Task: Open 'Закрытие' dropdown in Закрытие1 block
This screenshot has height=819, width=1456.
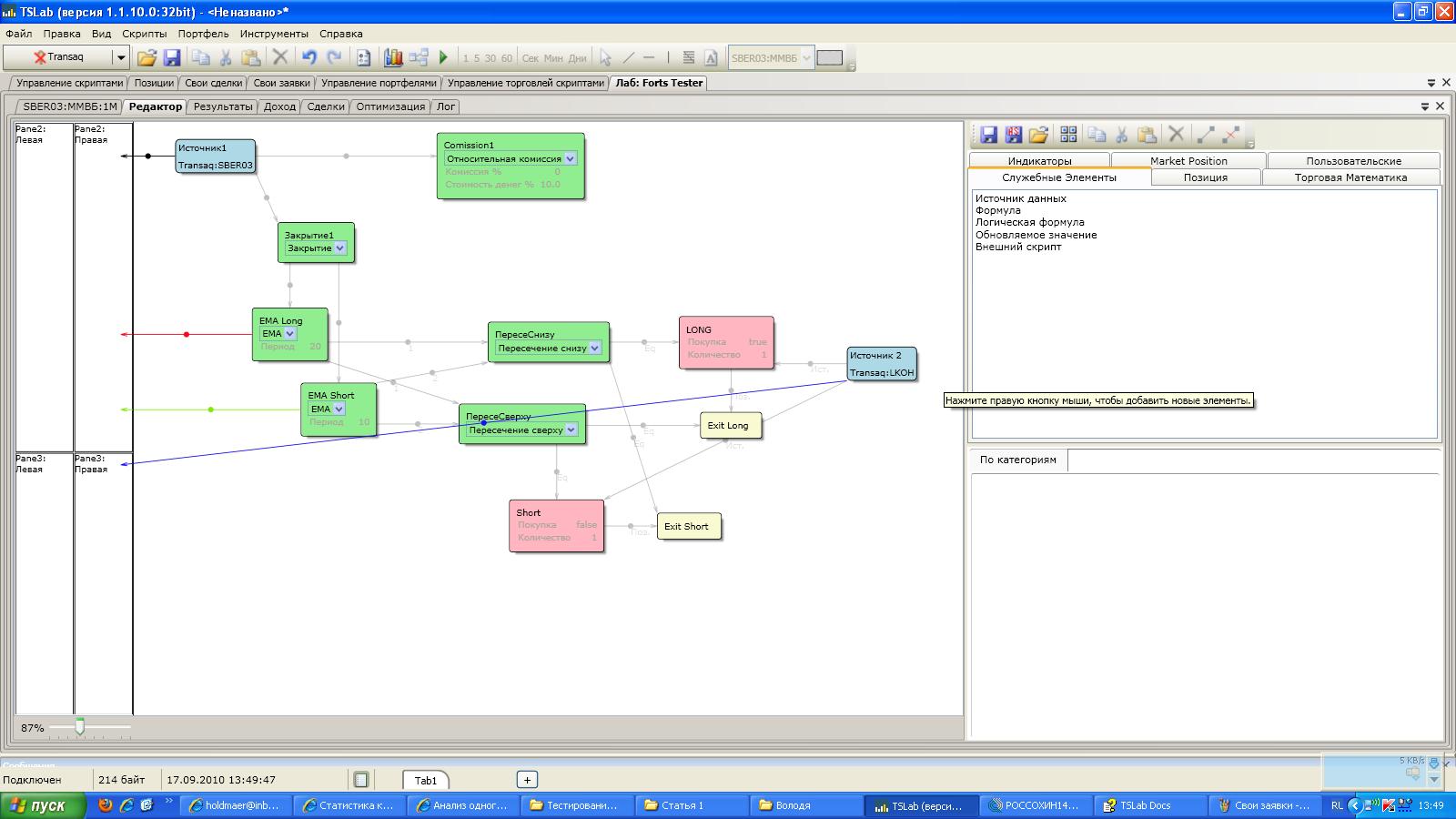Action: [x=339, y=248]
